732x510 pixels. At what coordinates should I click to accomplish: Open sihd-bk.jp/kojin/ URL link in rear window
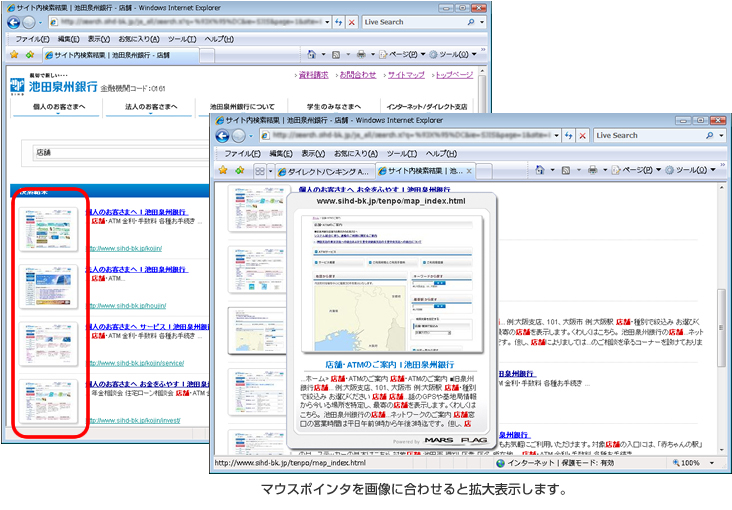click(126, 248)
